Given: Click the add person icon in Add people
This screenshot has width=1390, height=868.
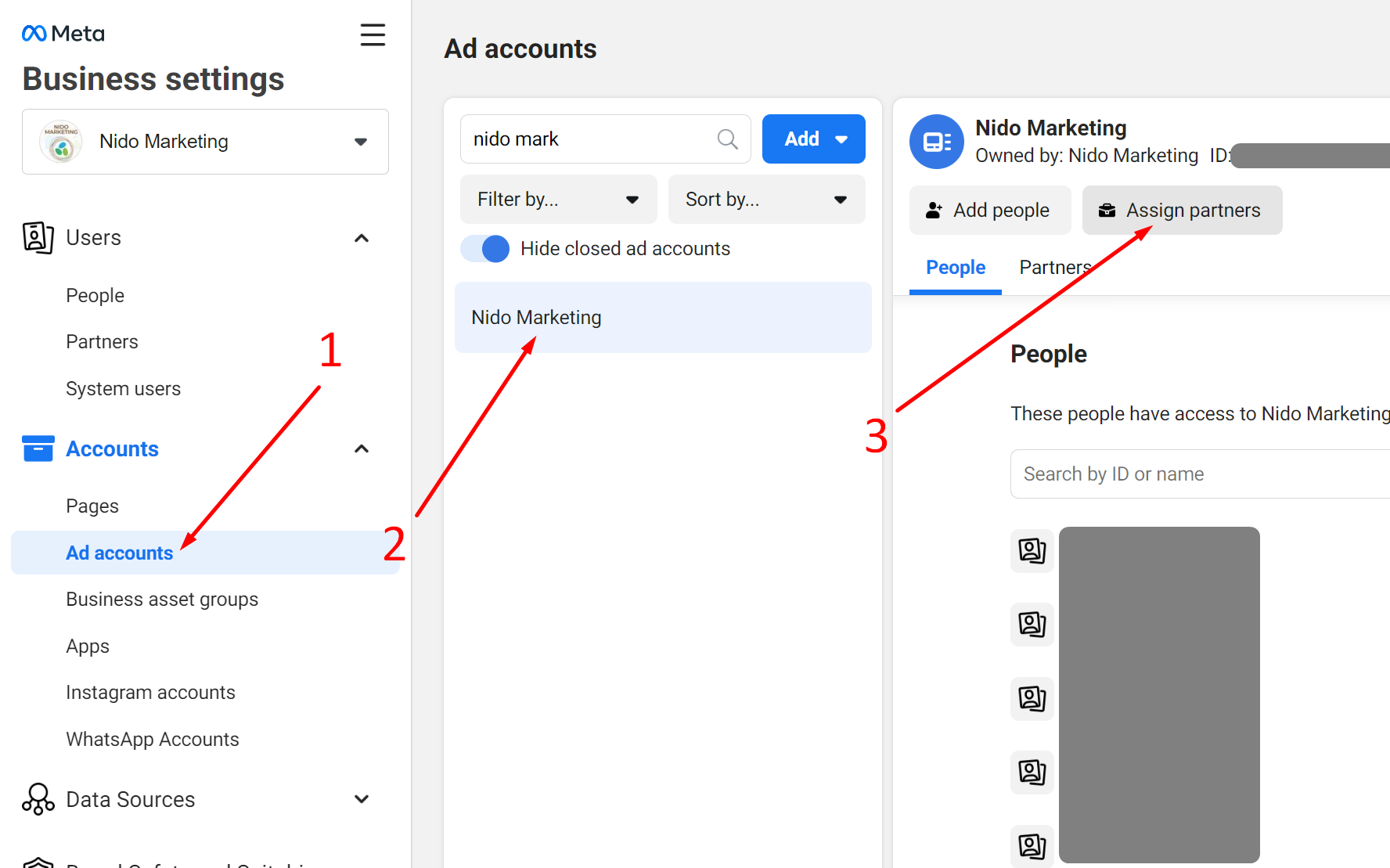Looking at the screenshot, I should [x=934, y=211].
